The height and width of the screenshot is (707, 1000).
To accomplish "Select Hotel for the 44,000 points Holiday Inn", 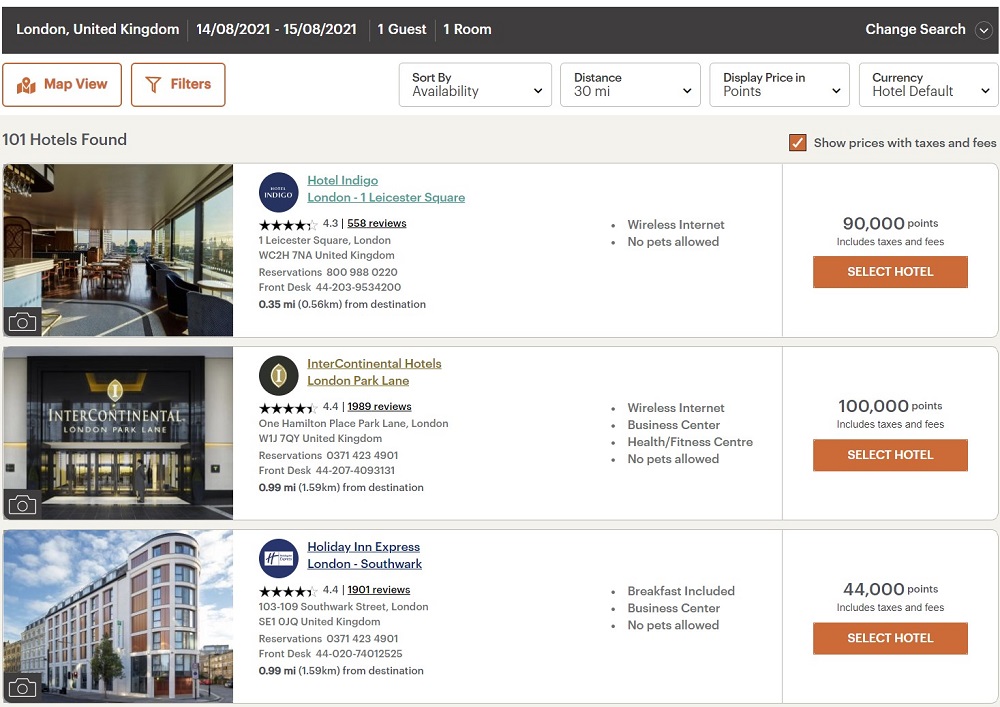I will click(x=890, y=638).
